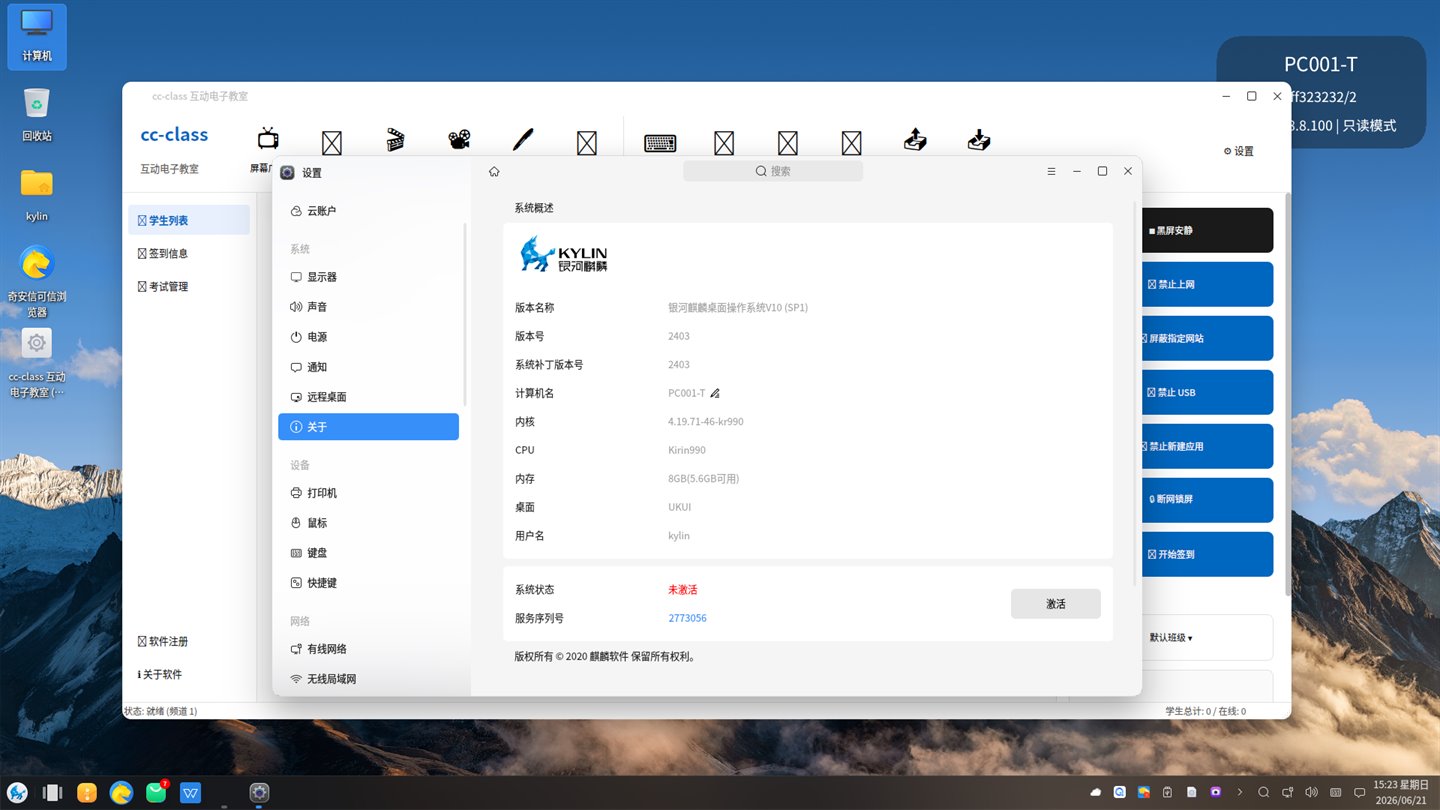The image size is (1440, 810).
Task: Open the task view icon in taskbar
Action: point(53,793)
